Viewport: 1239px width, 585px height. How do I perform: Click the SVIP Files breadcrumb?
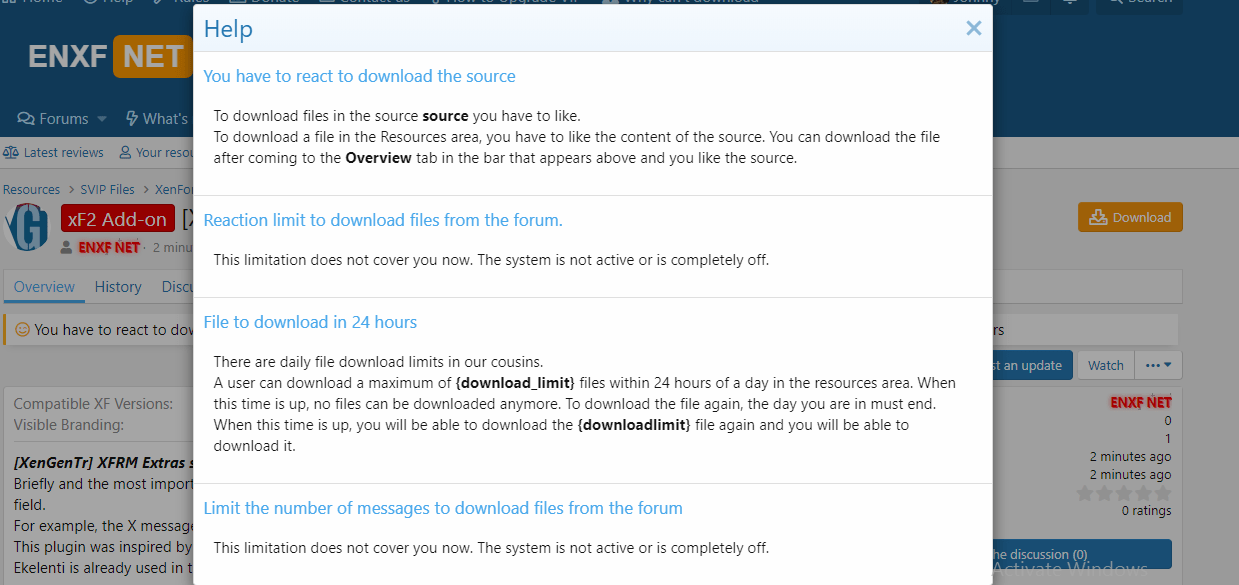click(x=107, y=189)
